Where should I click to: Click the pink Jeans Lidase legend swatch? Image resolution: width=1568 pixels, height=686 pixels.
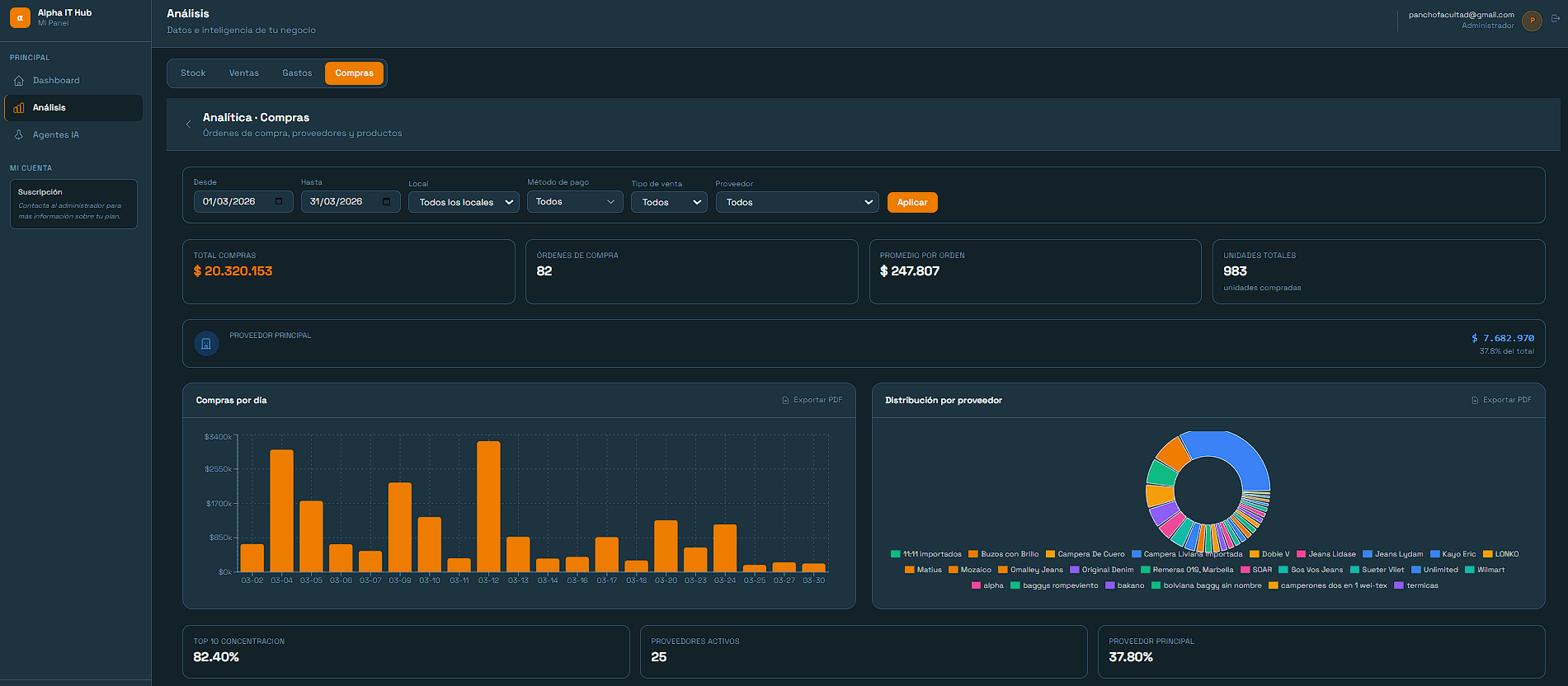point(1301,554)
